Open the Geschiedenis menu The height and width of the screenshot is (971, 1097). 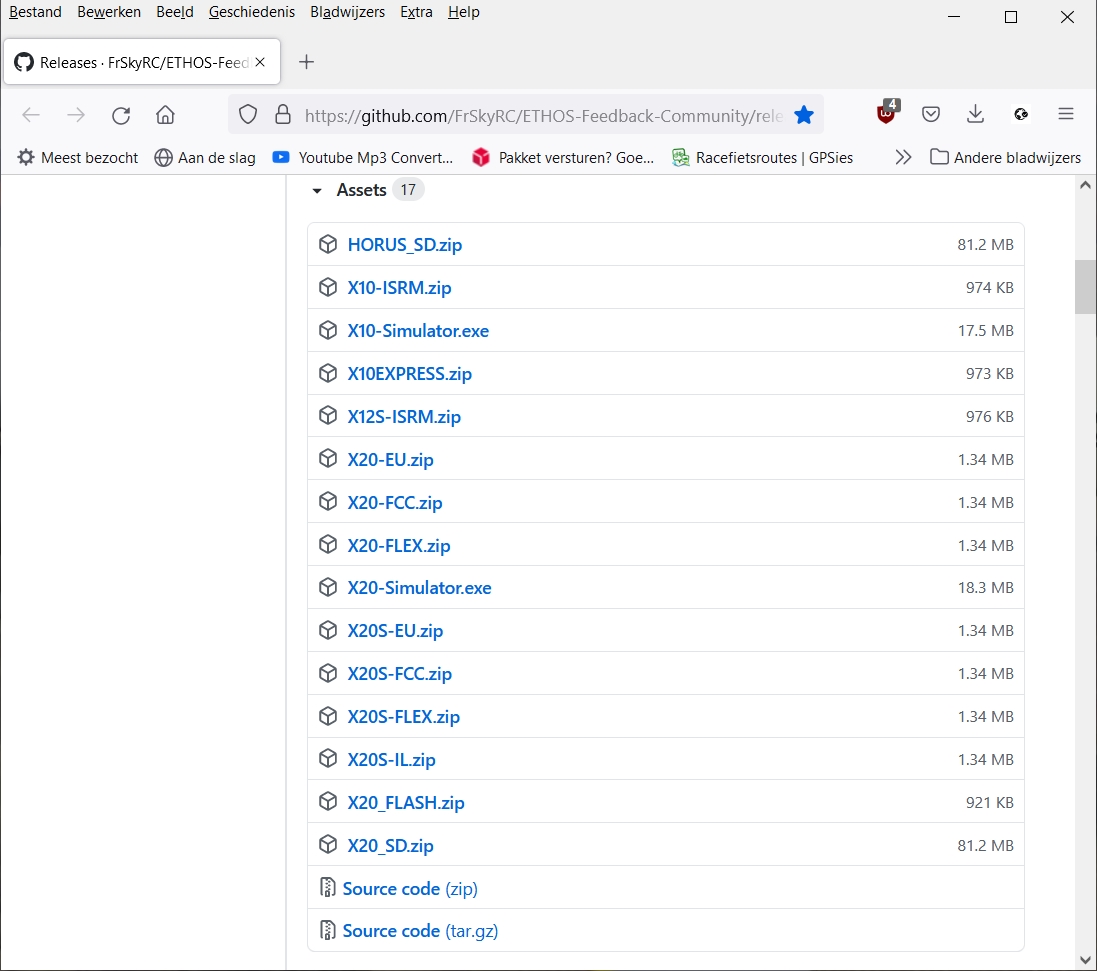tap(252, 12)
